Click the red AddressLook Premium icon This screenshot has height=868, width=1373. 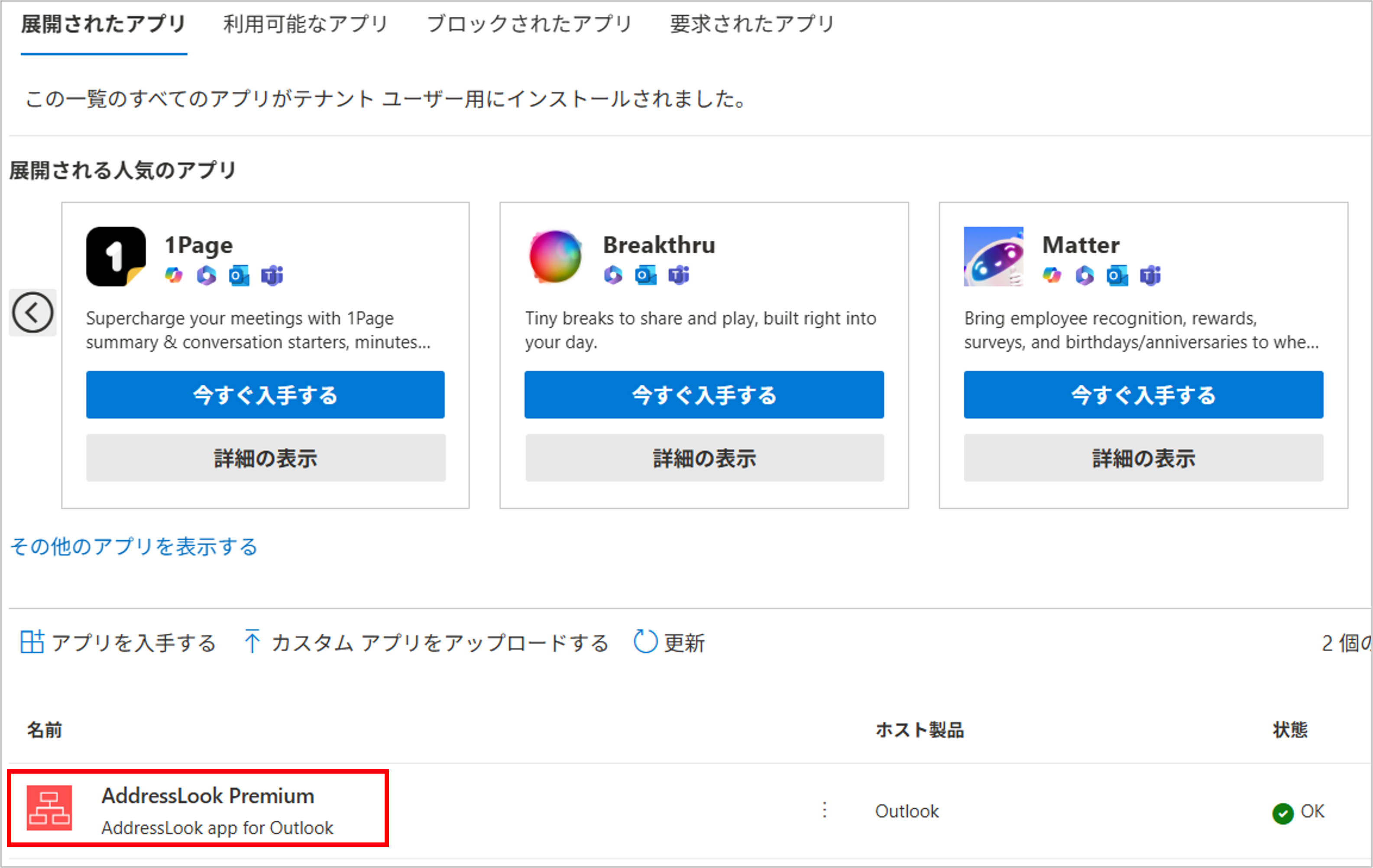click(50, 807)
